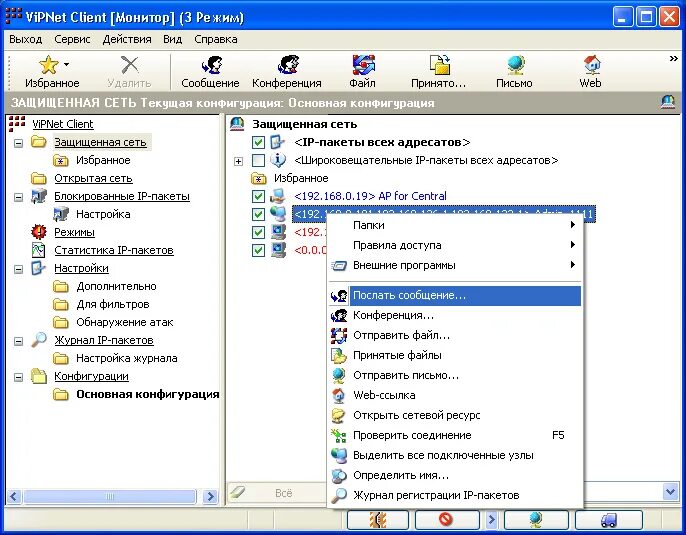Open the Внешние программы submenu
The height and width of the screenshot is (535, 686).
455,265
